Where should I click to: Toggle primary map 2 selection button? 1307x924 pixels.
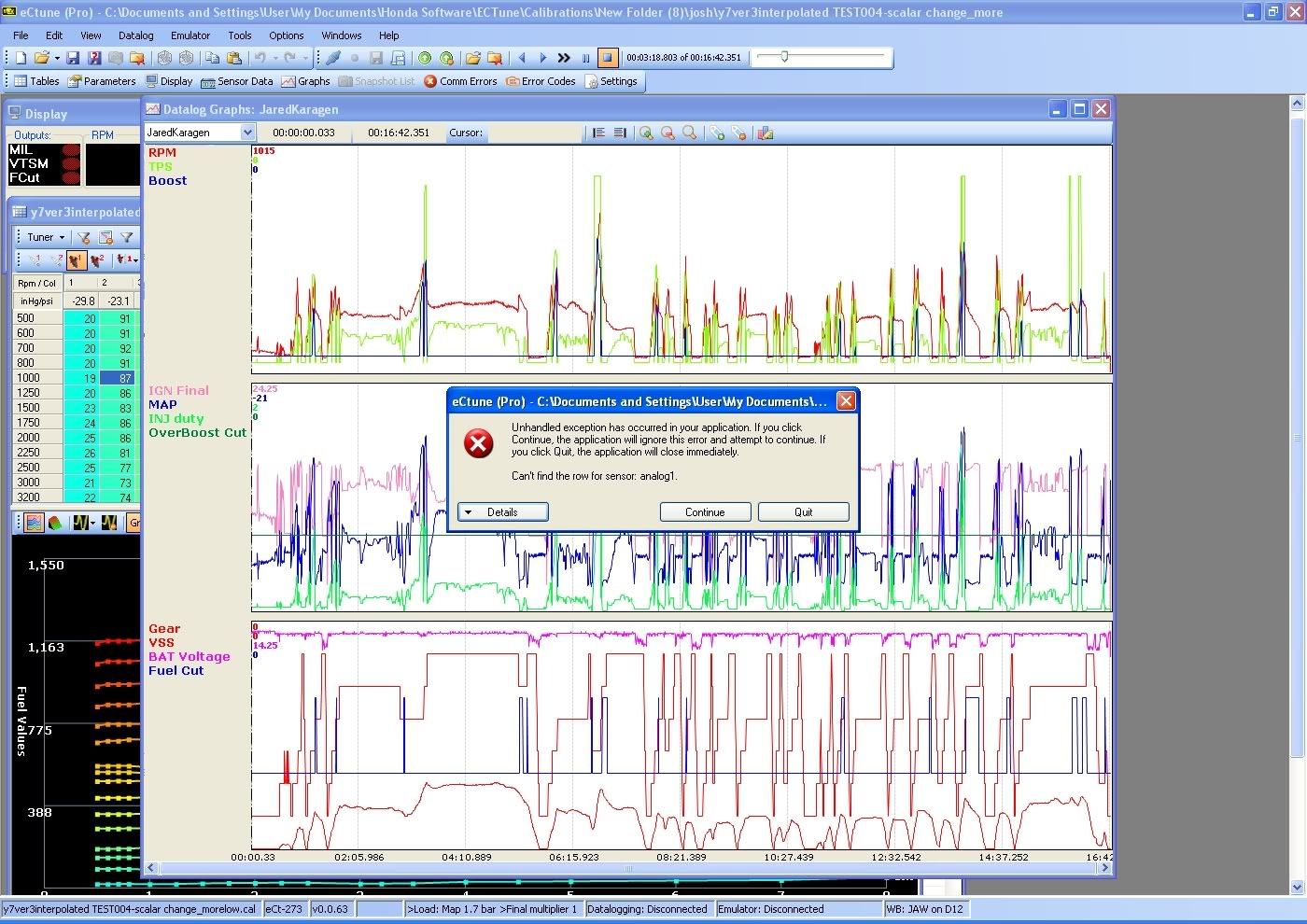pyautogui.click(x=97, y=260)
